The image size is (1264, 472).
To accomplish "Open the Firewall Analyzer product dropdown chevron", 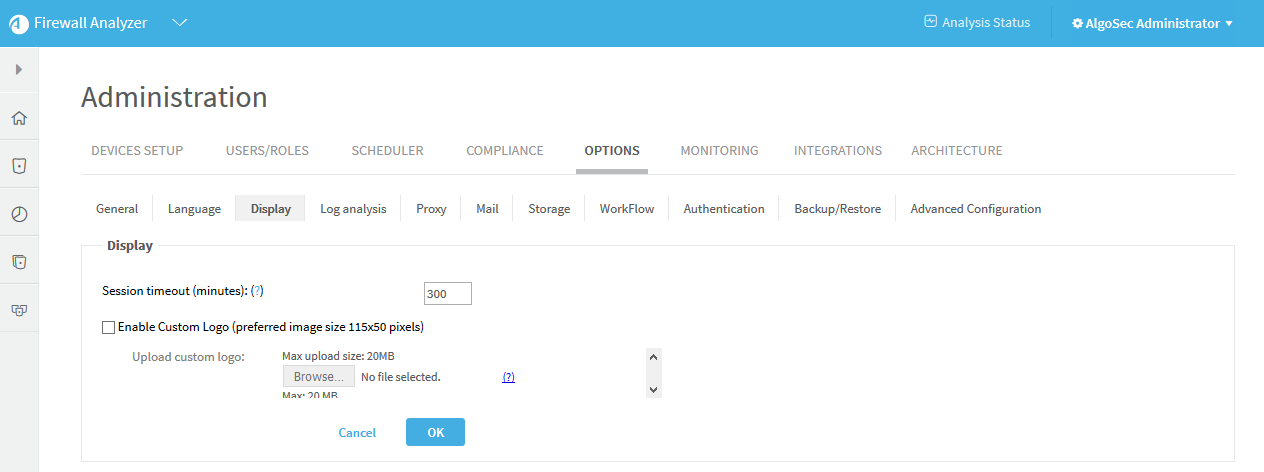I will point(180,23).
